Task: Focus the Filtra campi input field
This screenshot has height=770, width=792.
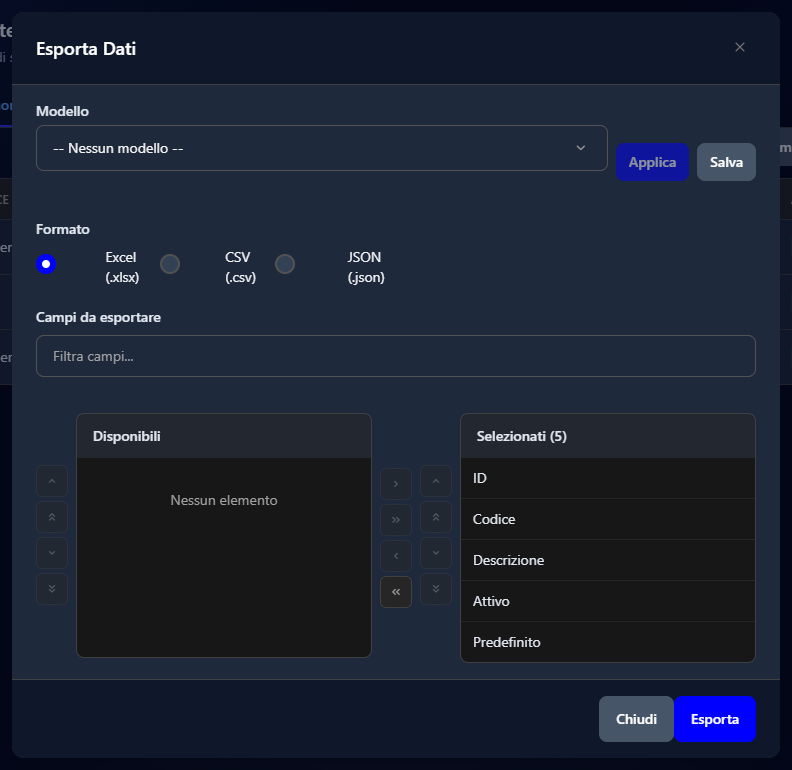Action: [395, 356]
